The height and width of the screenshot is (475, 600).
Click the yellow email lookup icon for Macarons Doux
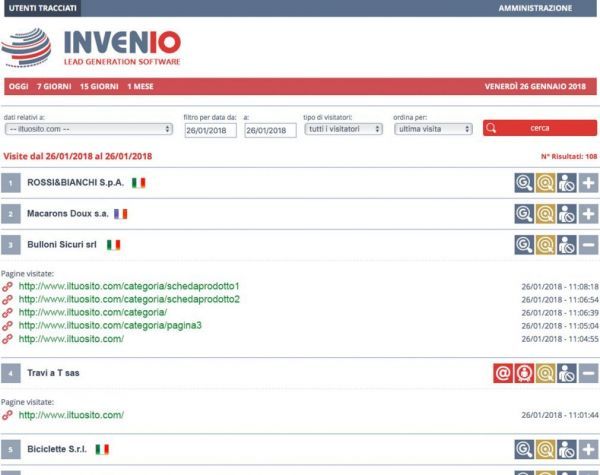tap(545, 214)
